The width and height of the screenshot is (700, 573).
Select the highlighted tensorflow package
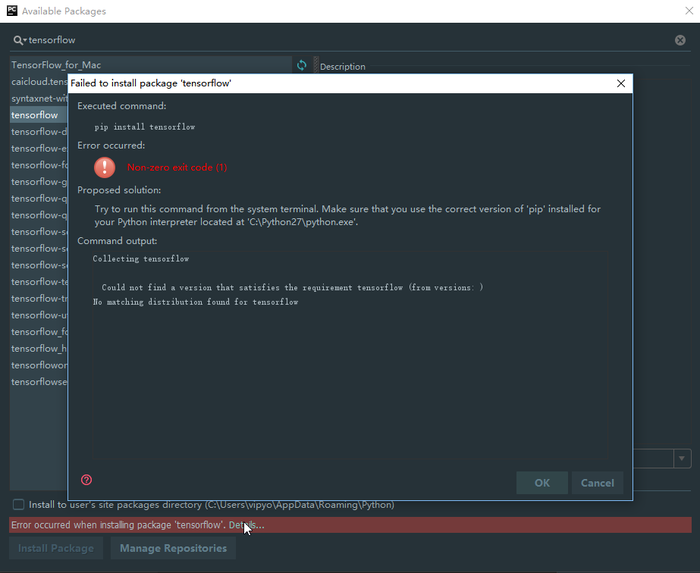[35, 115]
